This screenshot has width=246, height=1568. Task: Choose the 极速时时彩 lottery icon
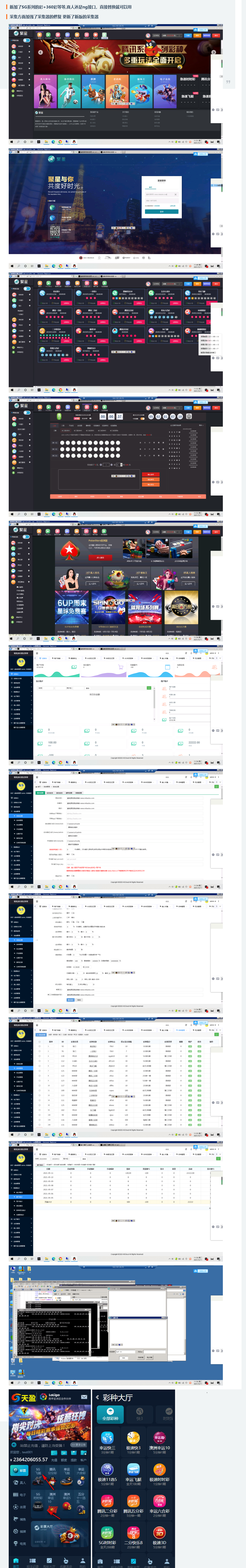(160, 1469)
